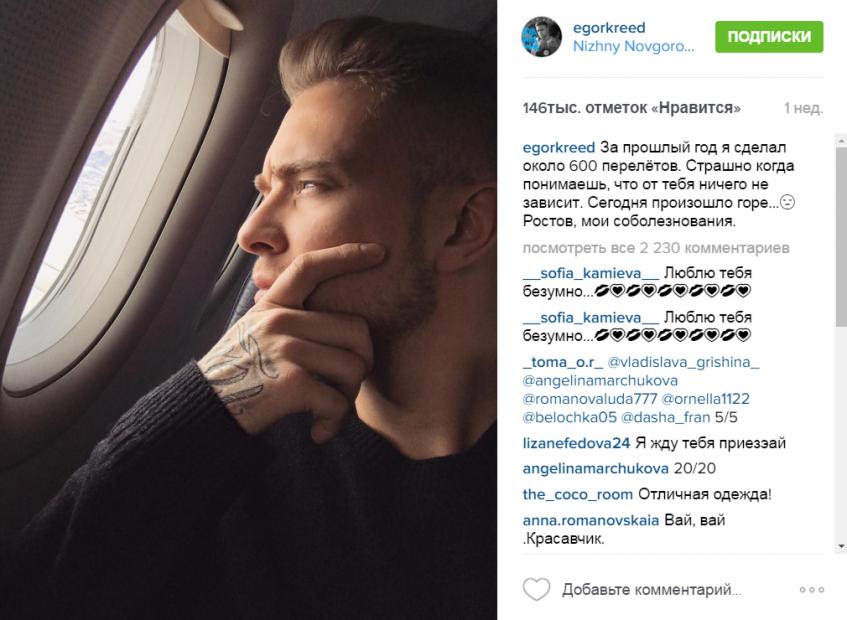Click inside the Добавьте комментарий field

[651, 589]
